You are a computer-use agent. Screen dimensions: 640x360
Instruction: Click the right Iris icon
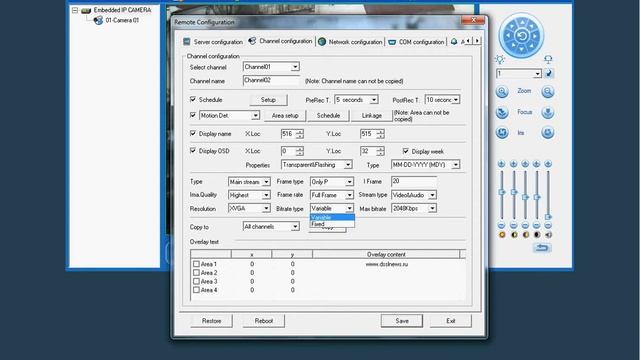click(x=547, y=133)
